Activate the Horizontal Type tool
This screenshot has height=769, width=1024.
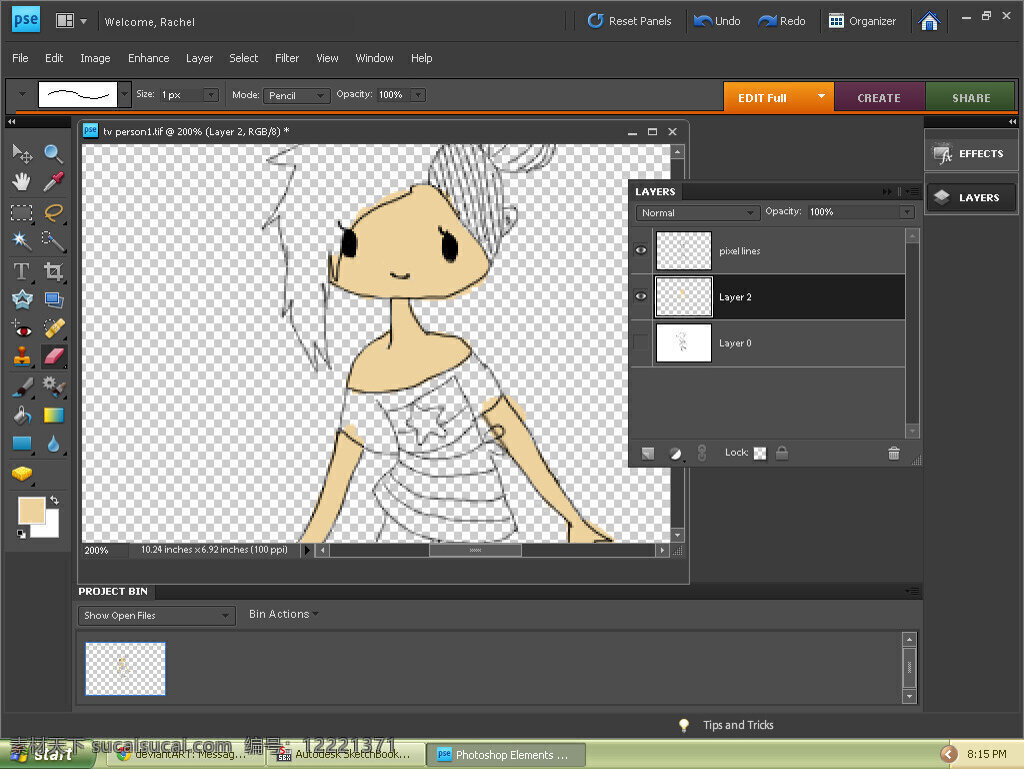click(x=22, y=271)
